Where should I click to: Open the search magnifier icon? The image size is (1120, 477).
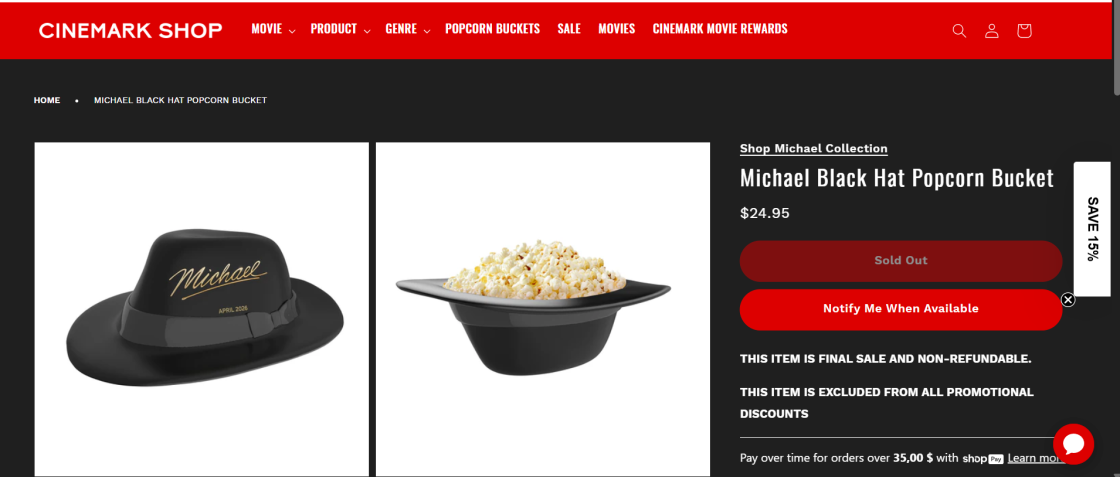[959, 31]
